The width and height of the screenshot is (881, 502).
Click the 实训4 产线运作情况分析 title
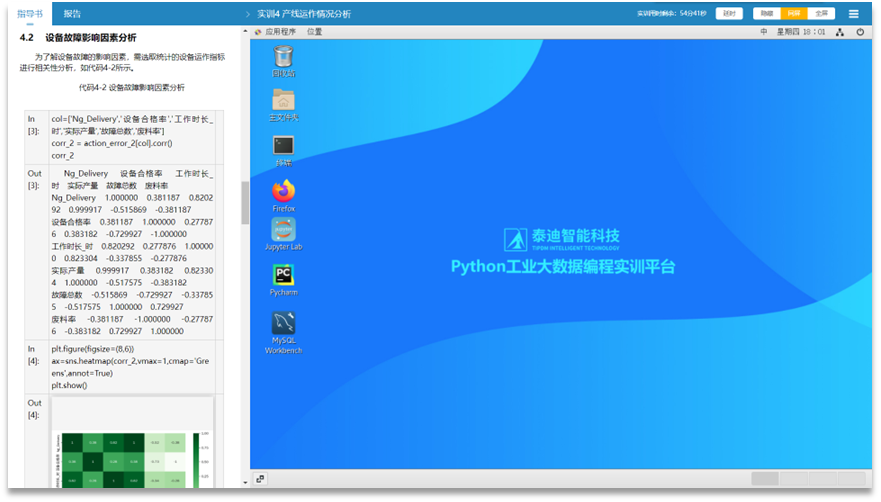tap(304, 14)
